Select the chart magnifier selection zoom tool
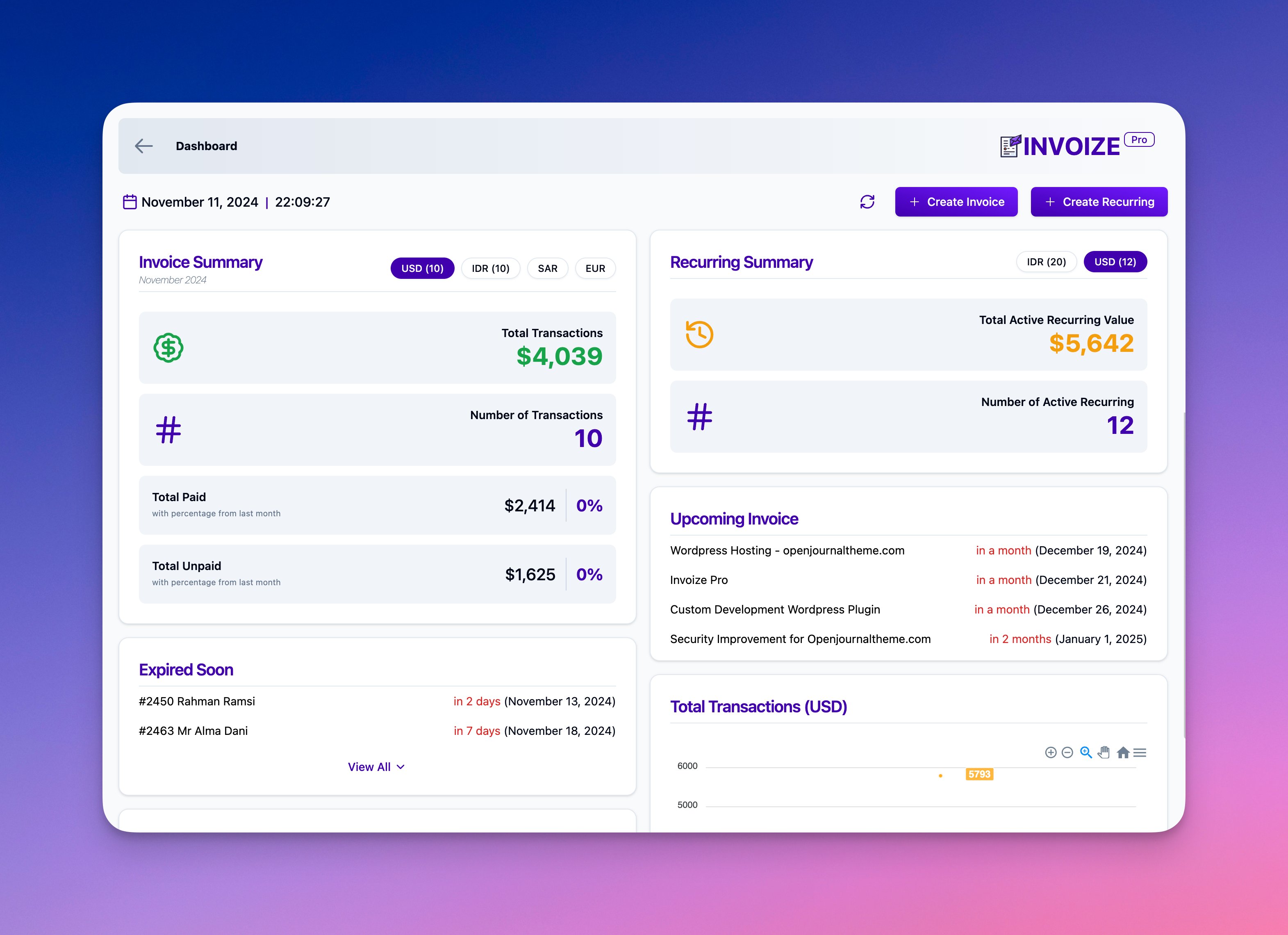This screenshot has width=1288, height=935. tap(1086, 752)
